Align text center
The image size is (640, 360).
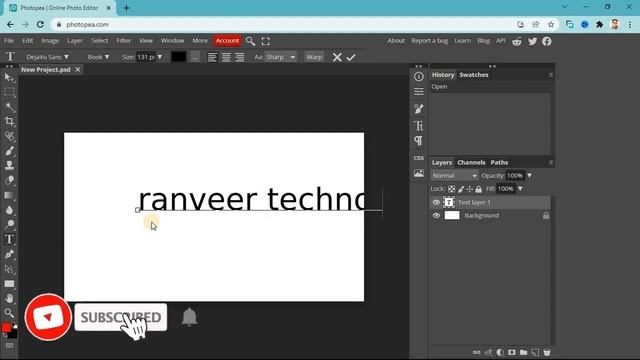(226, 57)
